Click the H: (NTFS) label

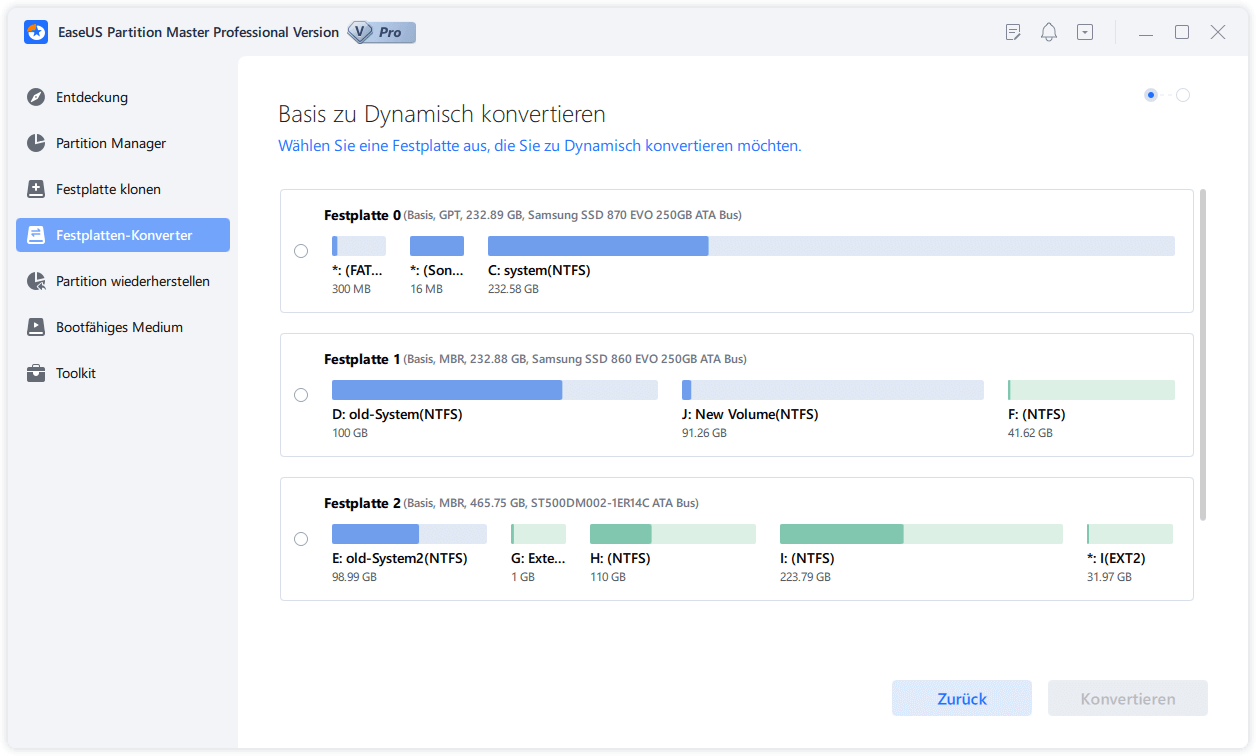pyautogui.click(x=620, y=558)
